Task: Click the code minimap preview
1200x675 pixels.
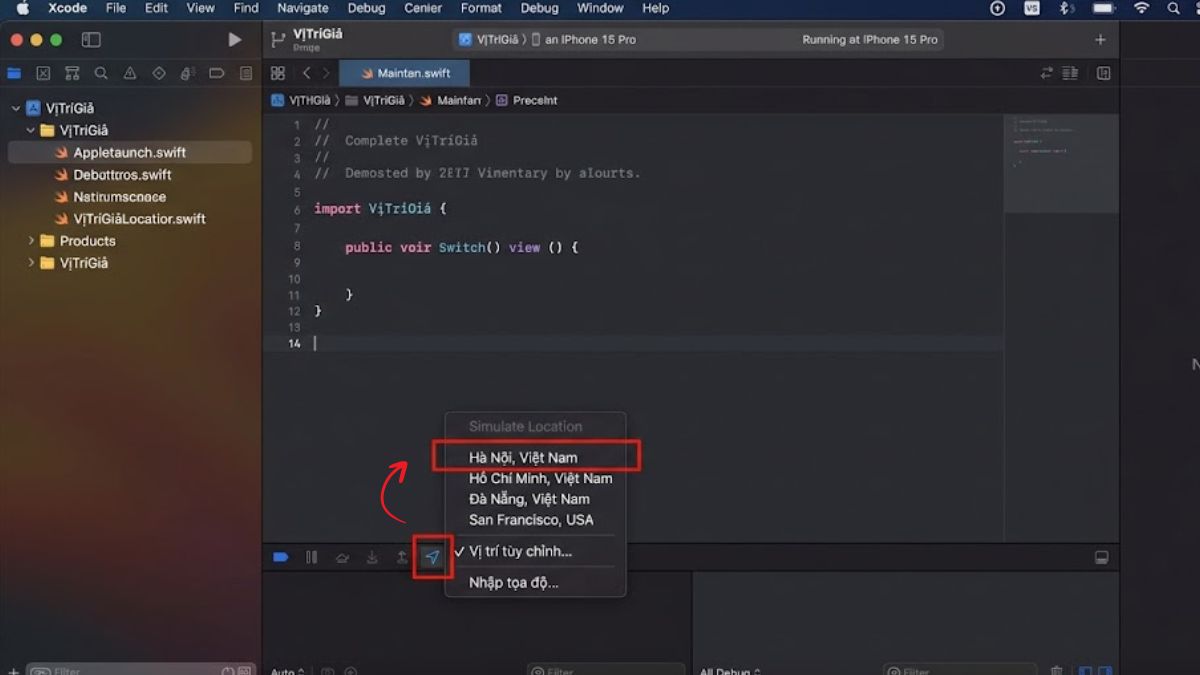Action: (x=1061, y=163)
